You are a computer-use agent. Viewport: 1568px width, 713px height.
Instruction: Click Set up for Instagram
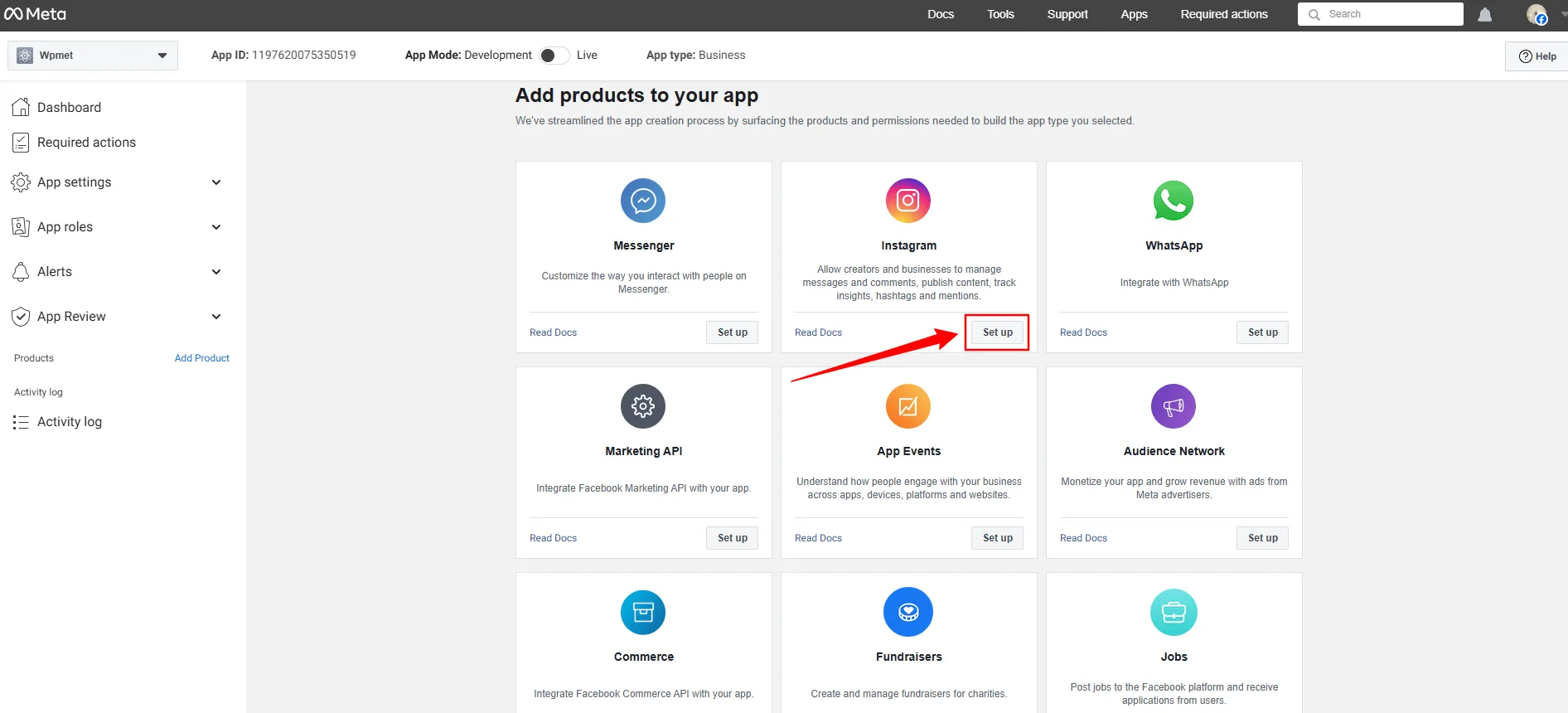[998, 332]
